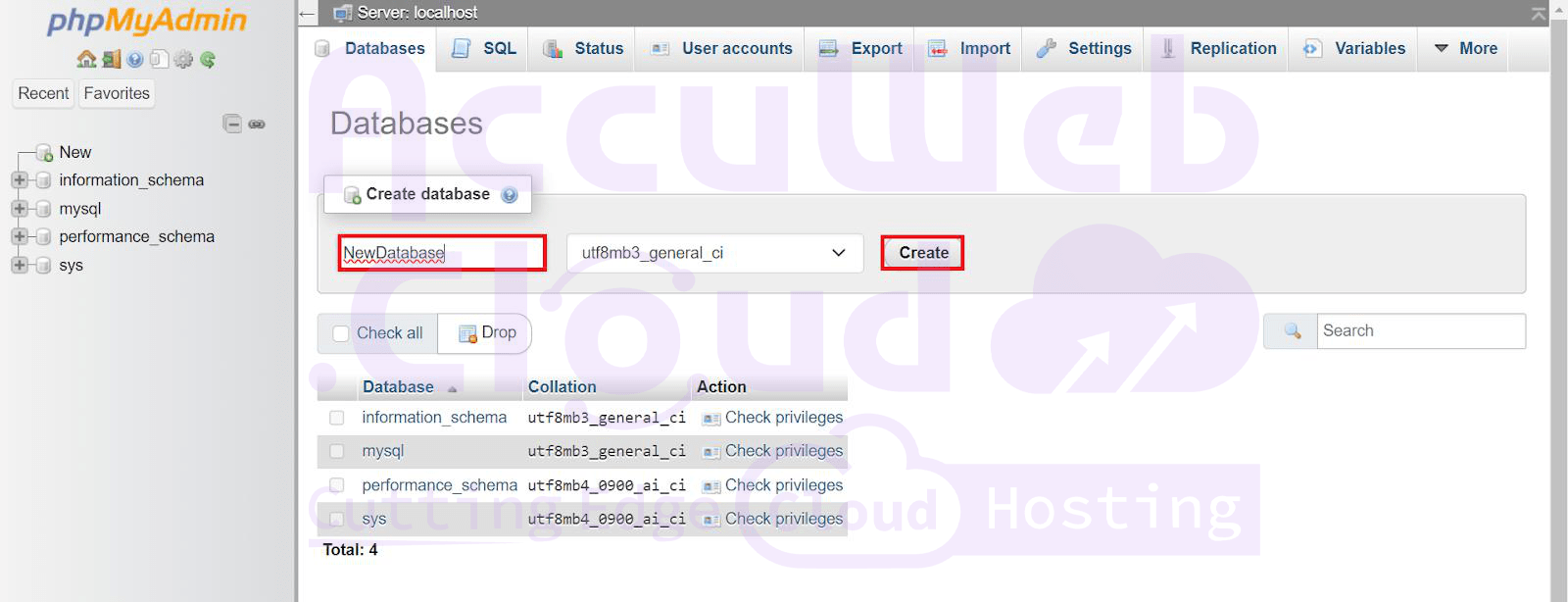Click the log out door icon
This screenshot has height=602, width=1568.
[111, 59]
